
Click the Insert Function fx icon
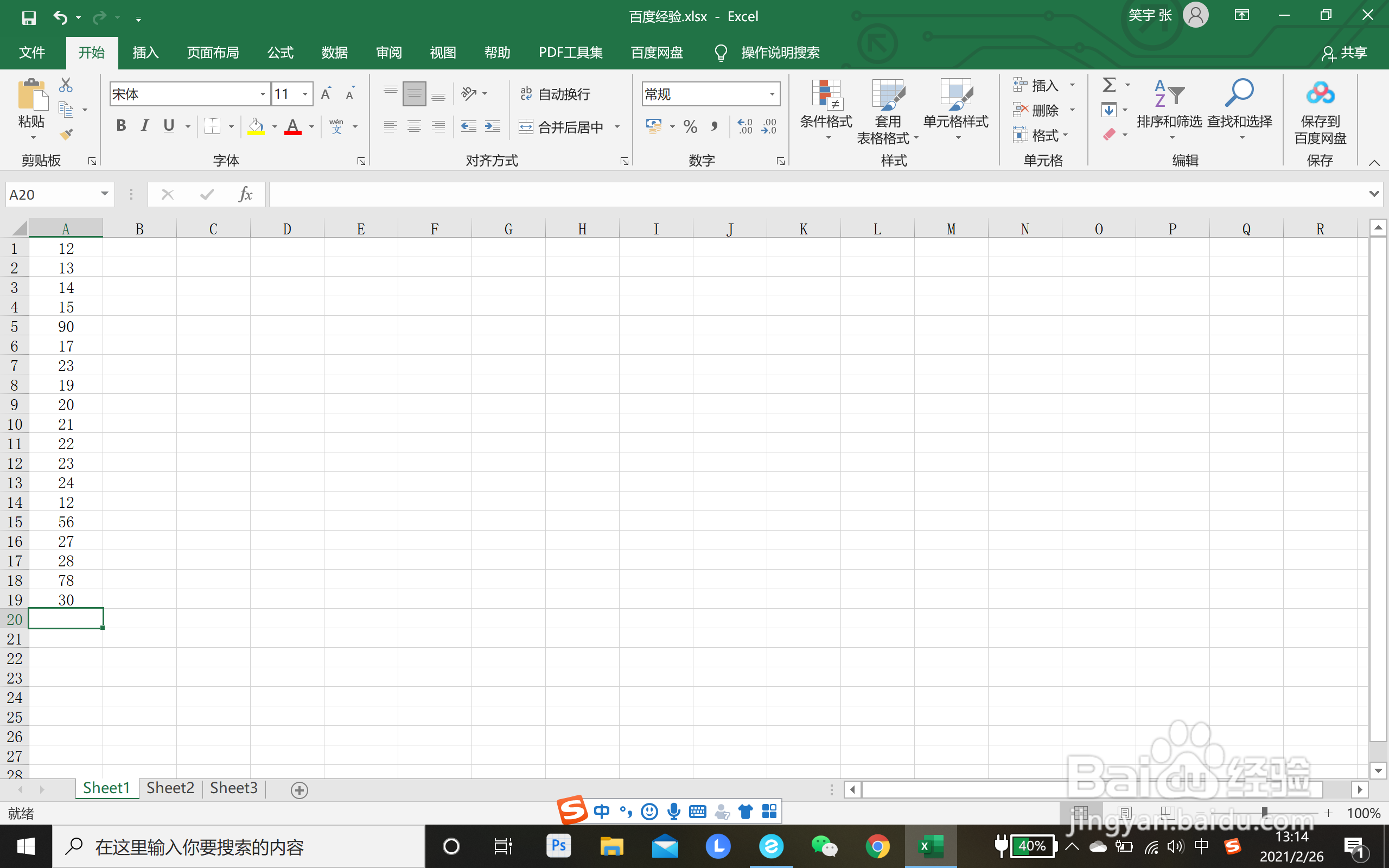coord(245,195)
